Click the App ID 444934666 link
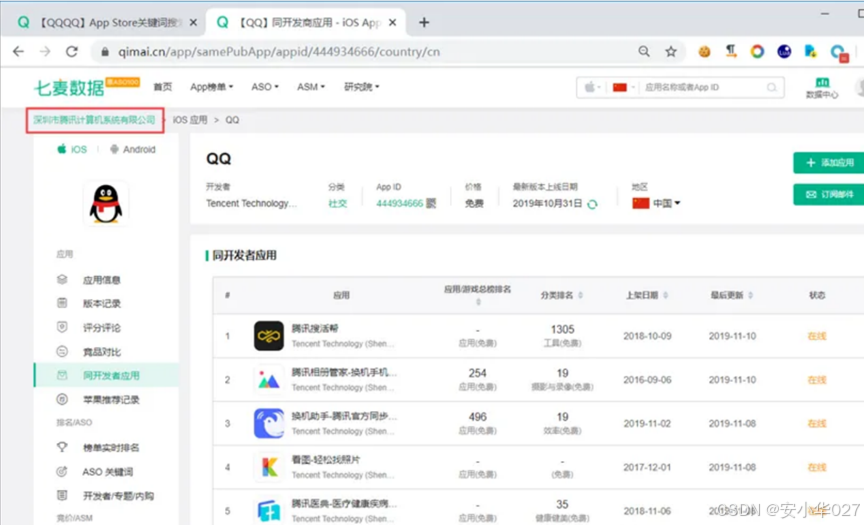864x525 pixels. (x=399, y=203)
